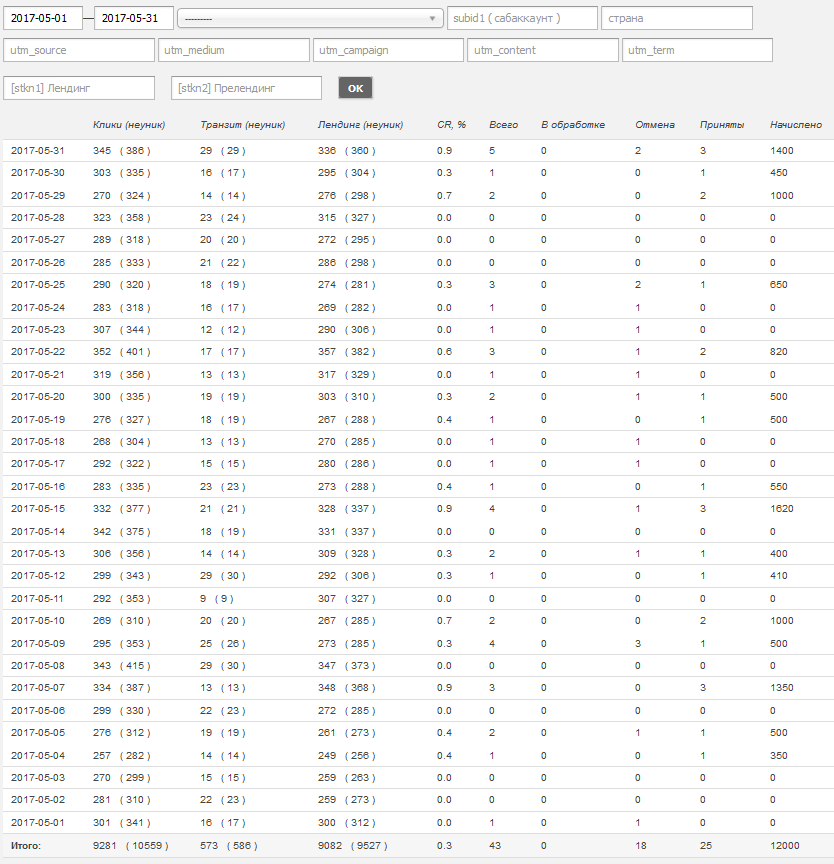Click the Клики (неуник) column header
The height and width of the screenshot is (864, 834).
coord(129,125)
